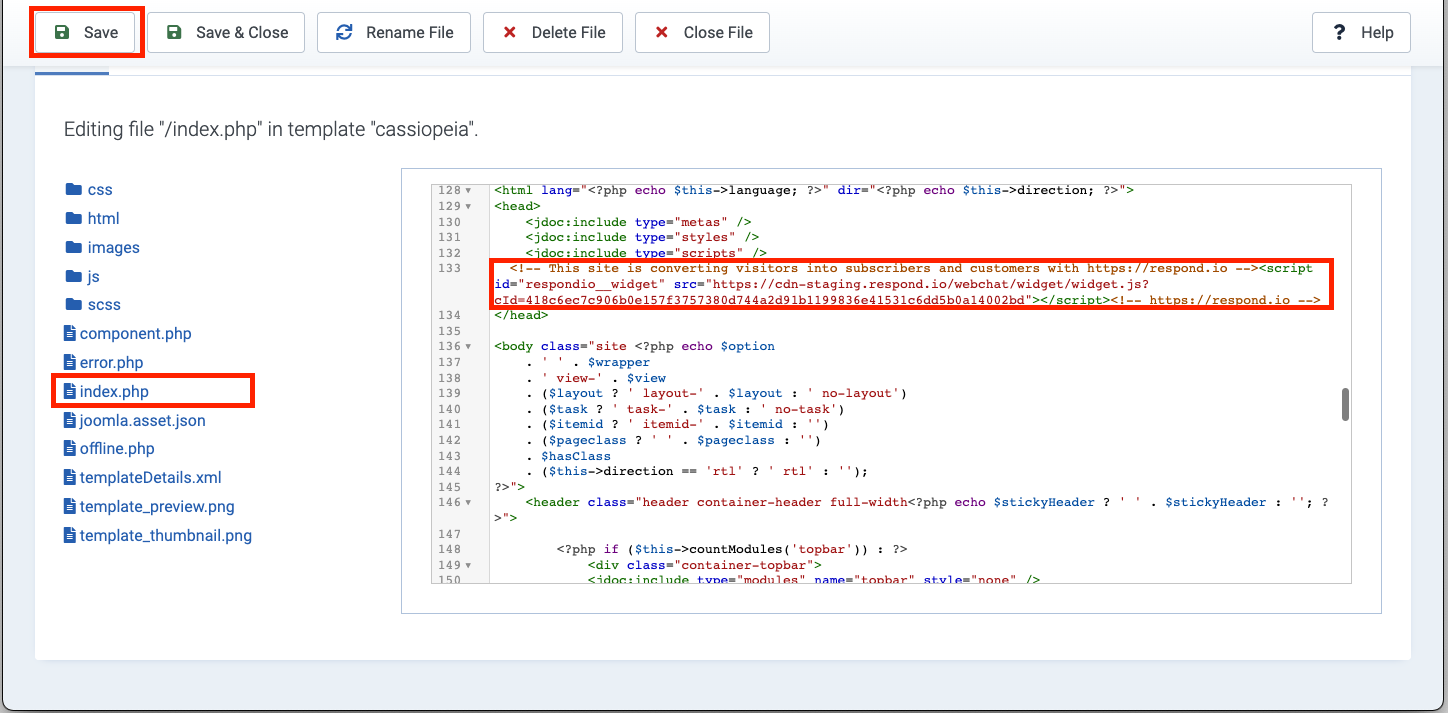Image resolution: width=1448 pixels, height=713 pixels.
Task: Close the file with Close File
Action: point(703,33)
